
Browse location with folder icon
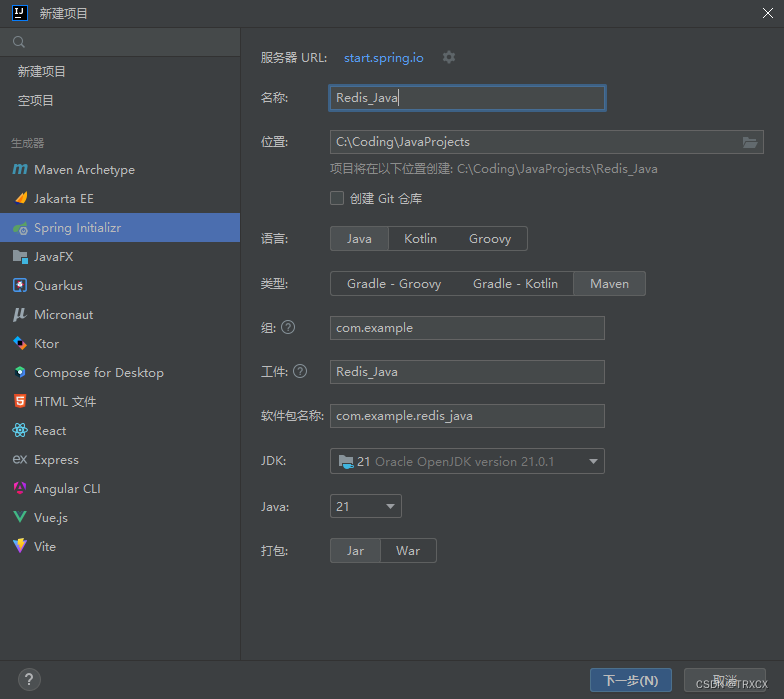[750, 142]
